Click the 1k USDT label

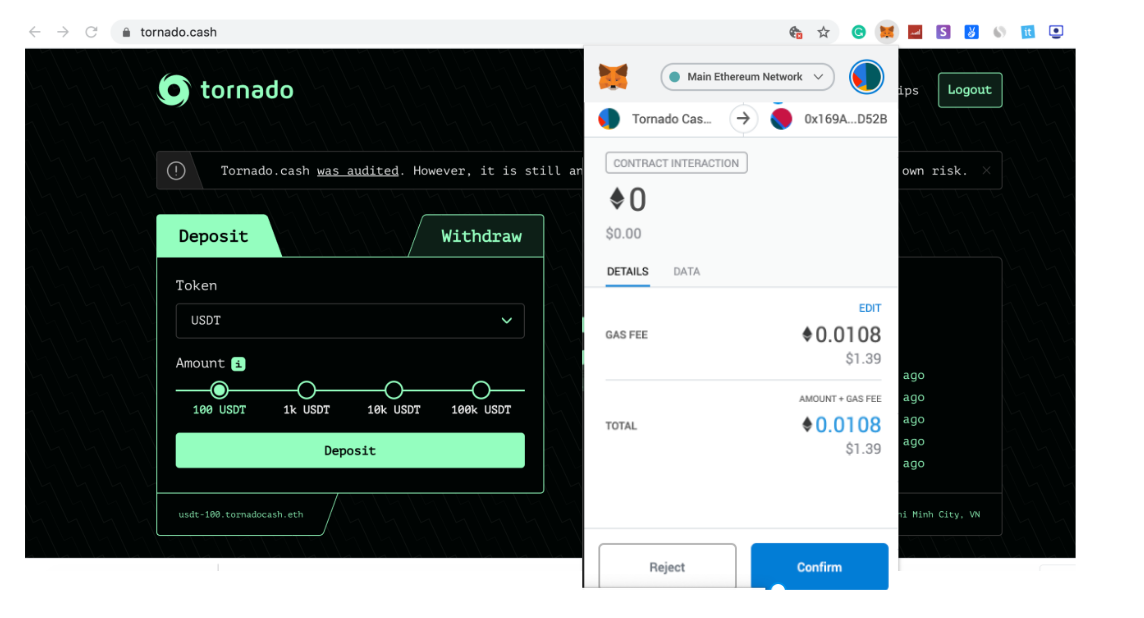[306, 410]
